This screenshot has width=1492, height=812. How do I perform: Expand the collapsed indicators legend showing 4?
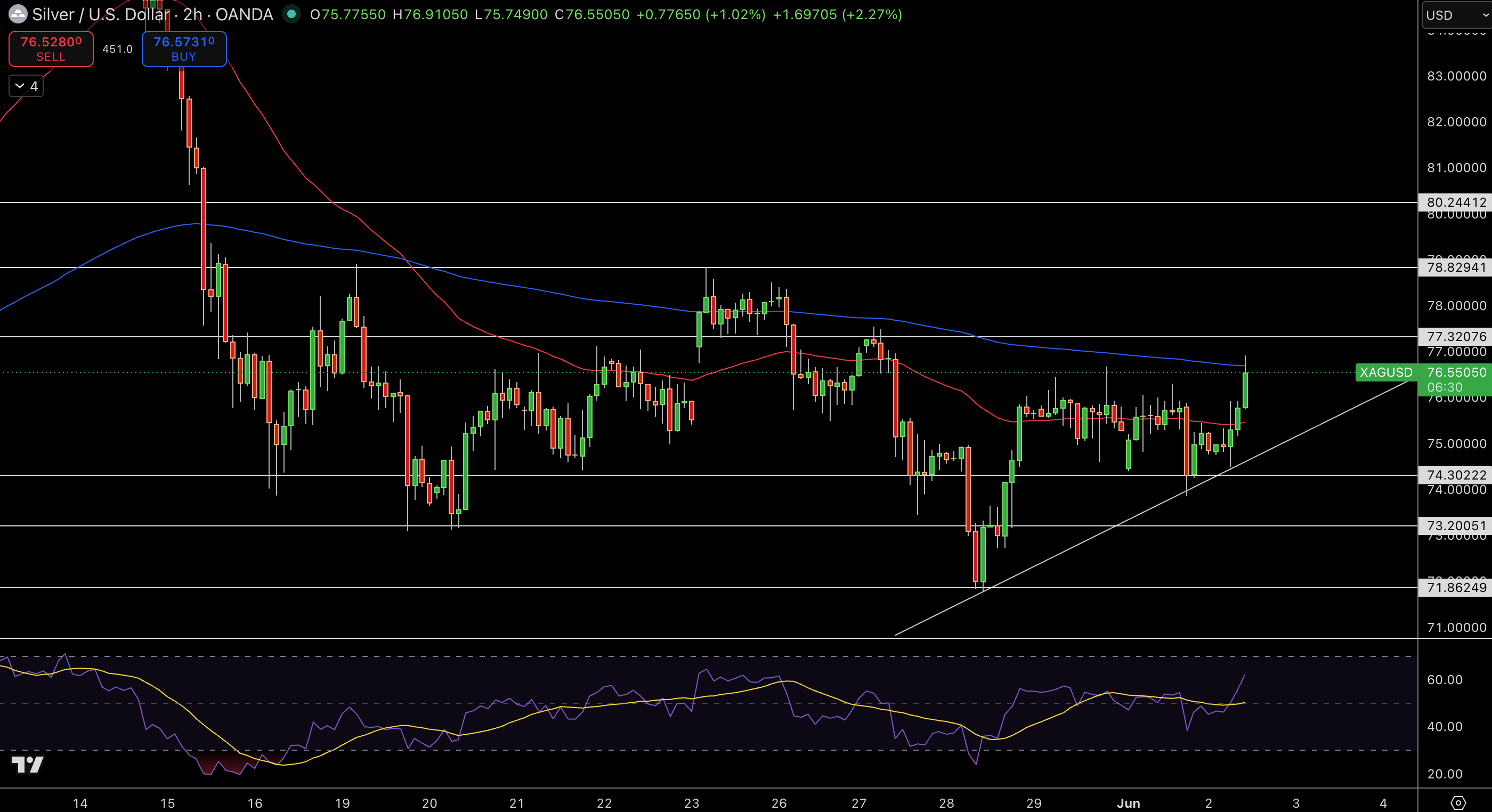point(26,86)
